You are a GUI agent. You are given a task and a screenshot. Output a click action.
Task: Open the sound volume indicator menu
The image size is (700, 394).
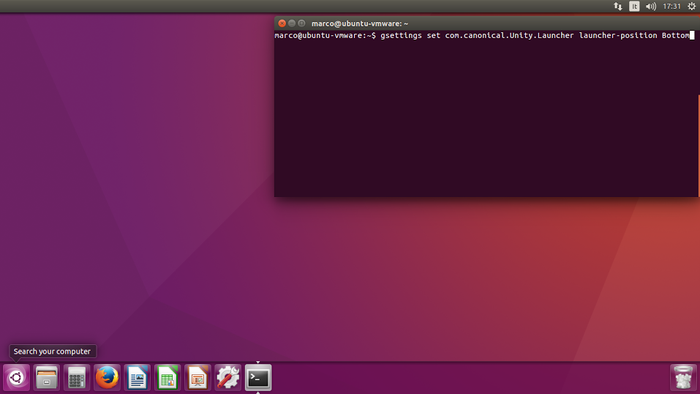pos(651,6)
